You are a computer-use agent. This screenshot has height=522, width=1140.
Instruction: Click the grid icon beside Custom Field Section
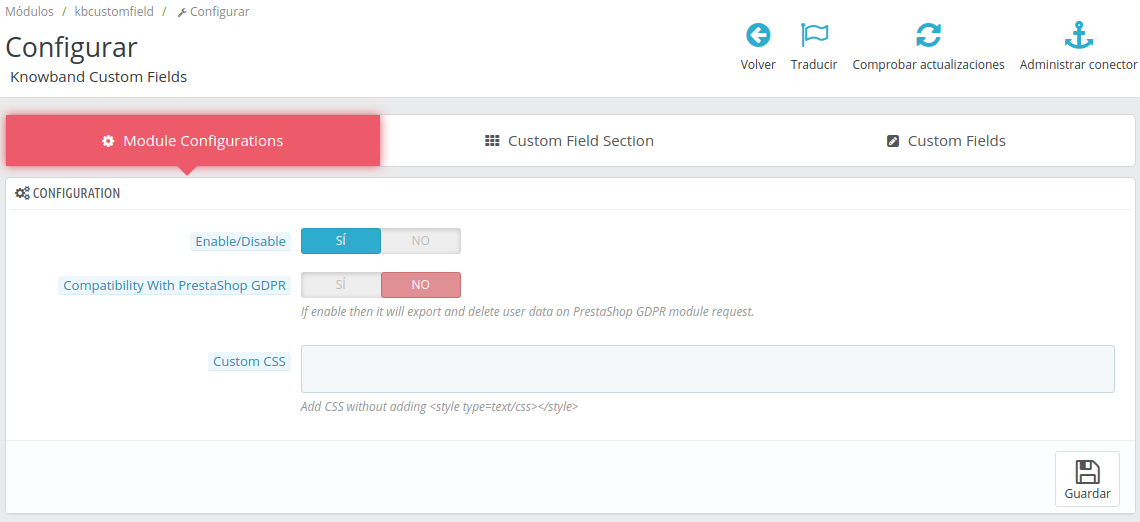click(x=492, y=141)
